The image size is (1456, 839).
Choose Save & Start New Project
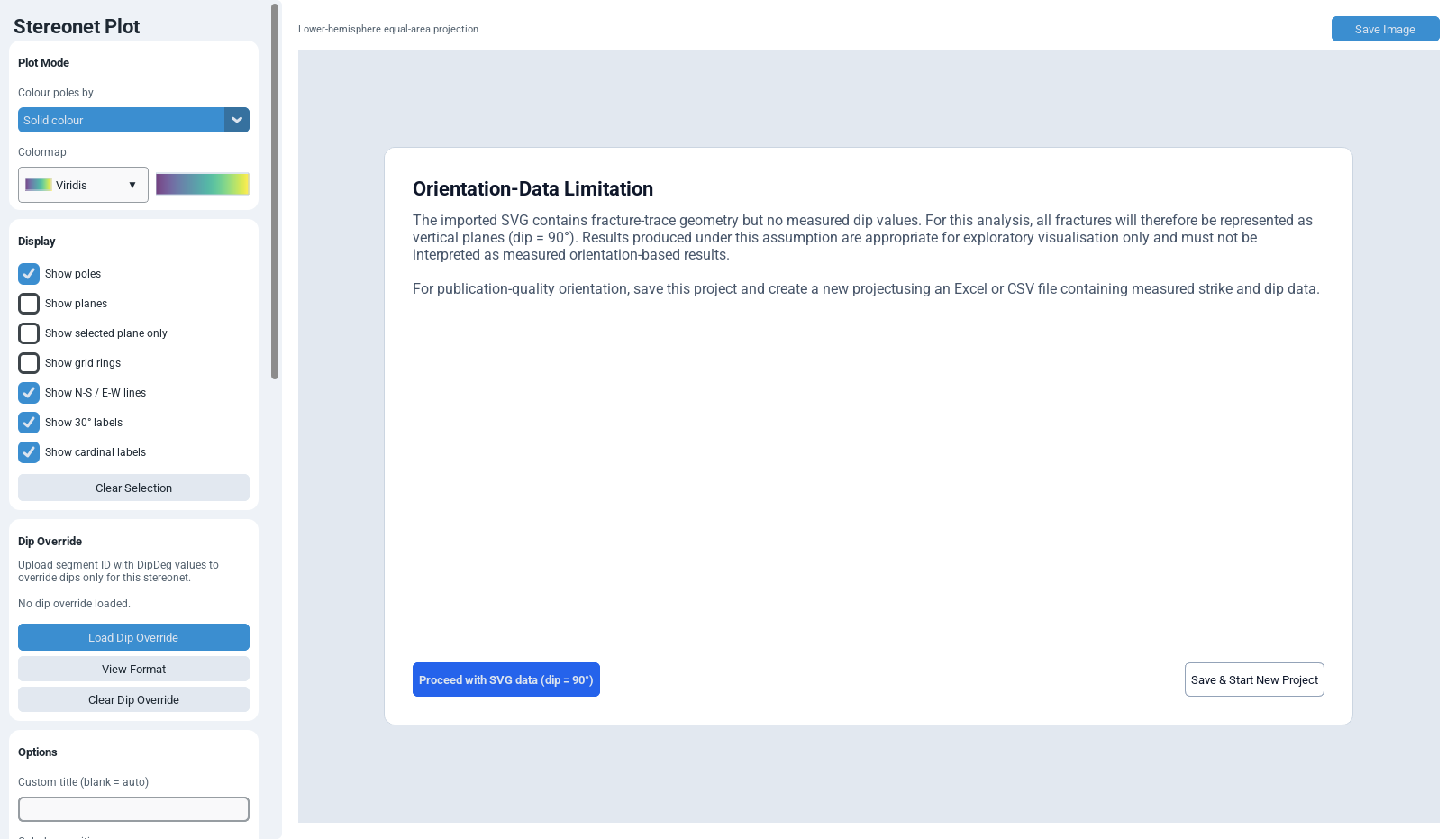point(1254,679)
